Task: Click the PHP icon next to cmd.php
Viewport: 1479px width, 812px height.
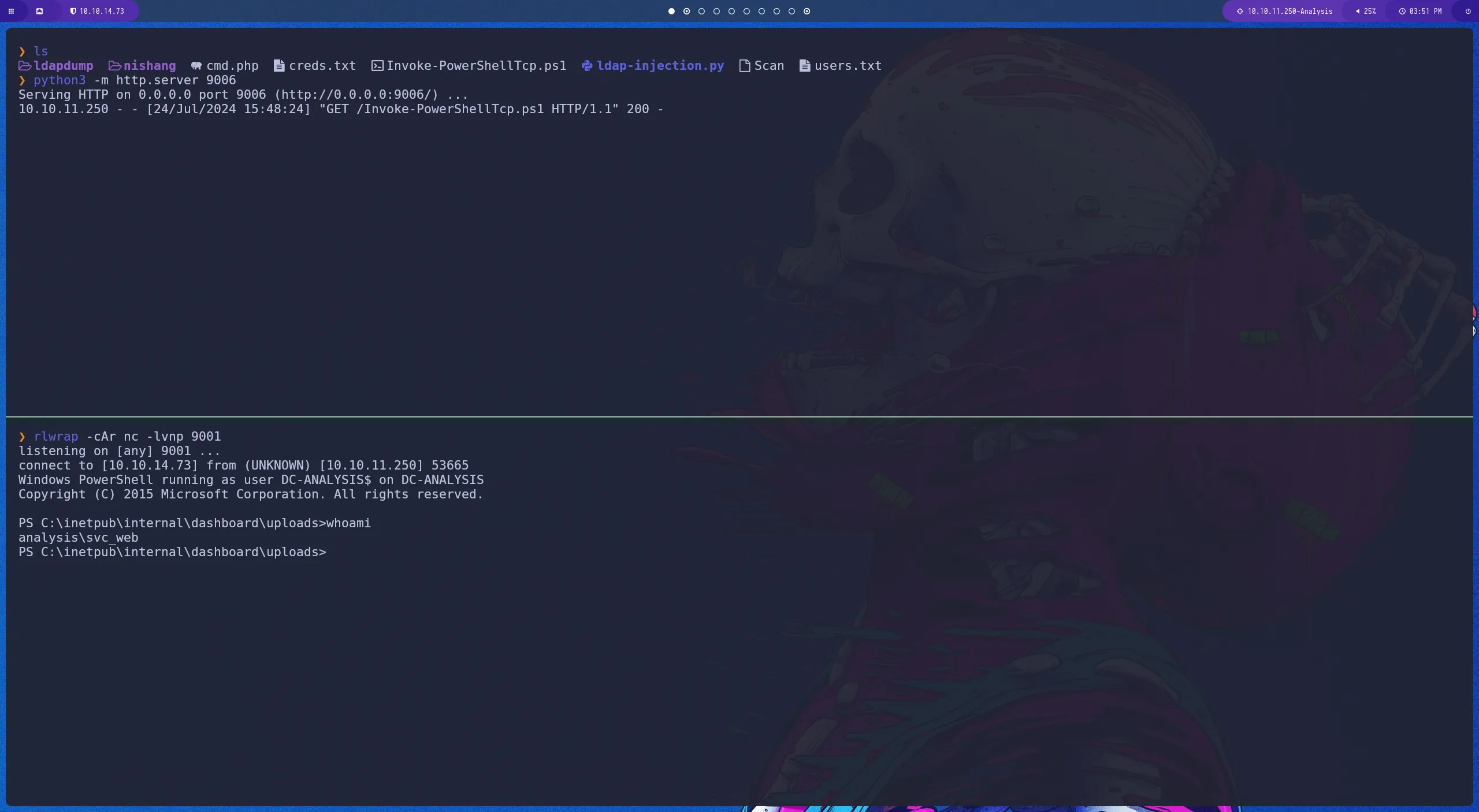Action: 196,65
